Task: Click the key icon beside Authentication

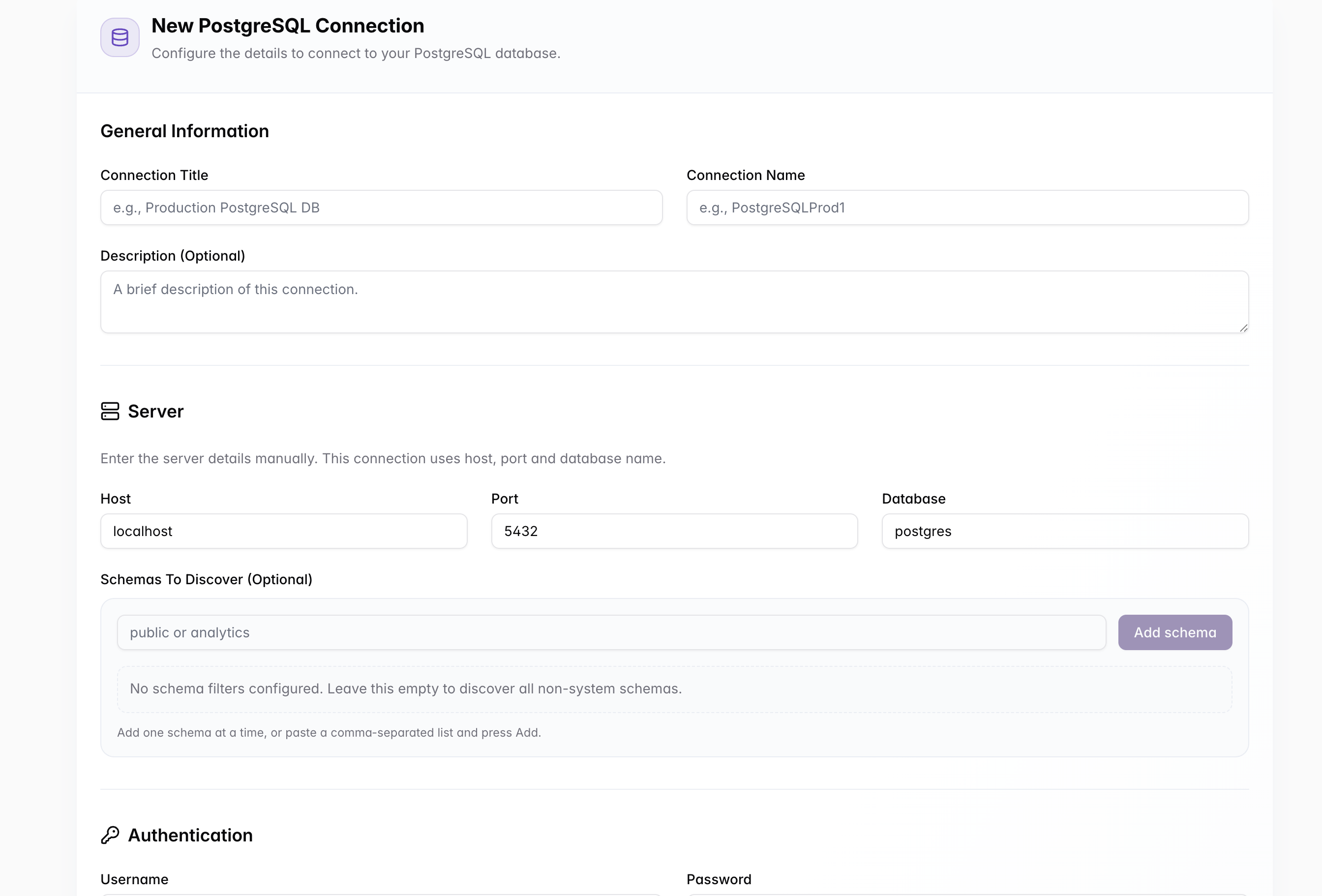Action: pyautogui.click(x=110, y=835)
